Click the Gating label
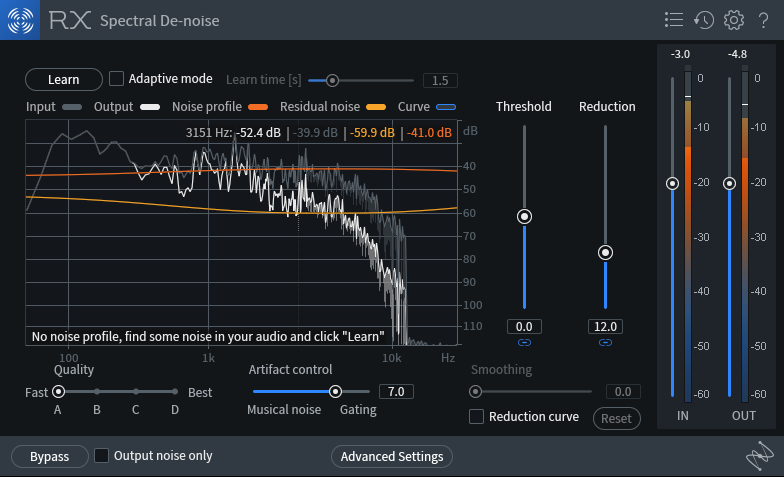Viewport: 784px width, 477px height. pos(358,410)
